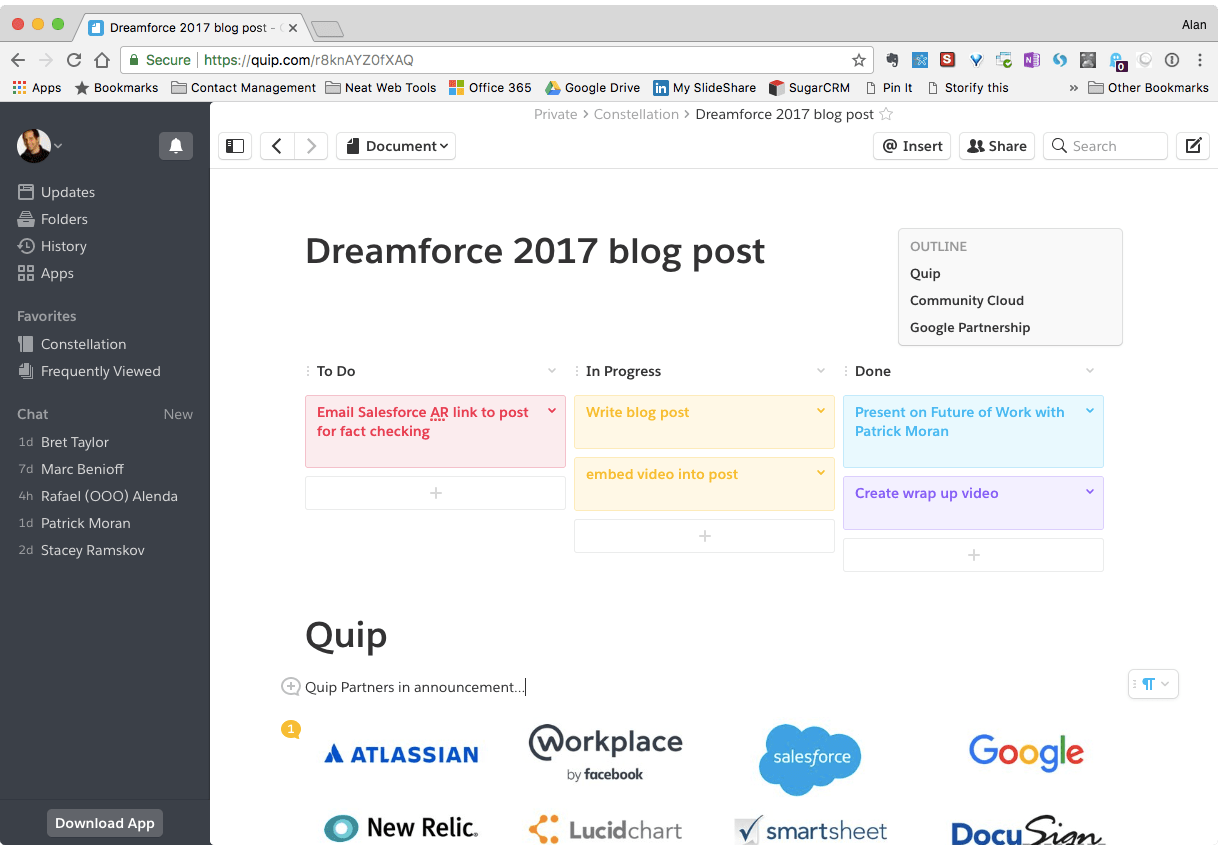This screenshot has width=1218, height=845.
Task: Toggle the document panel with leftmost toolbar icon
Action: 235,146
